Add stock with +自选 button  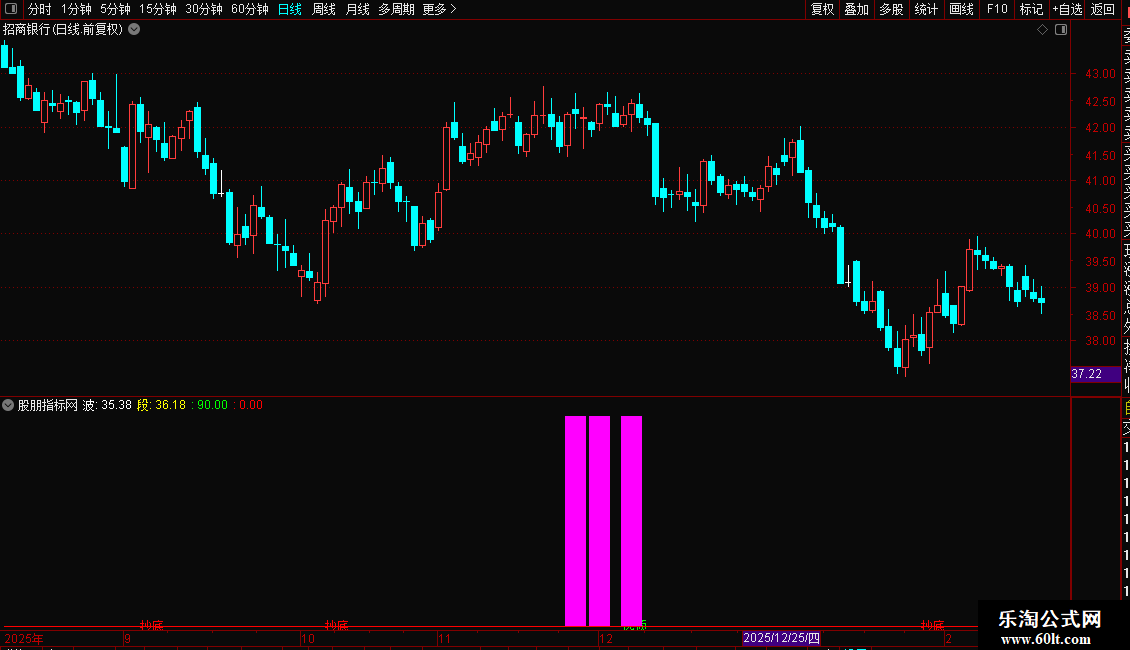1067,9
